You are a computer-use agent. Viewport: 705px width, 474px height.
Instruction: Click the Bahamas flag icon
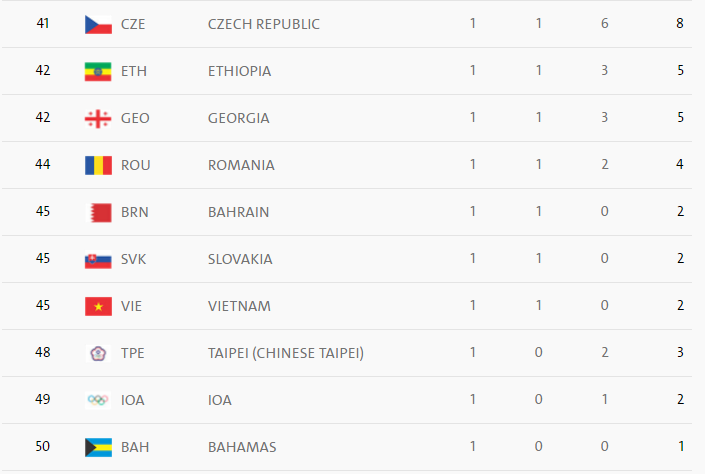(98, 447)
